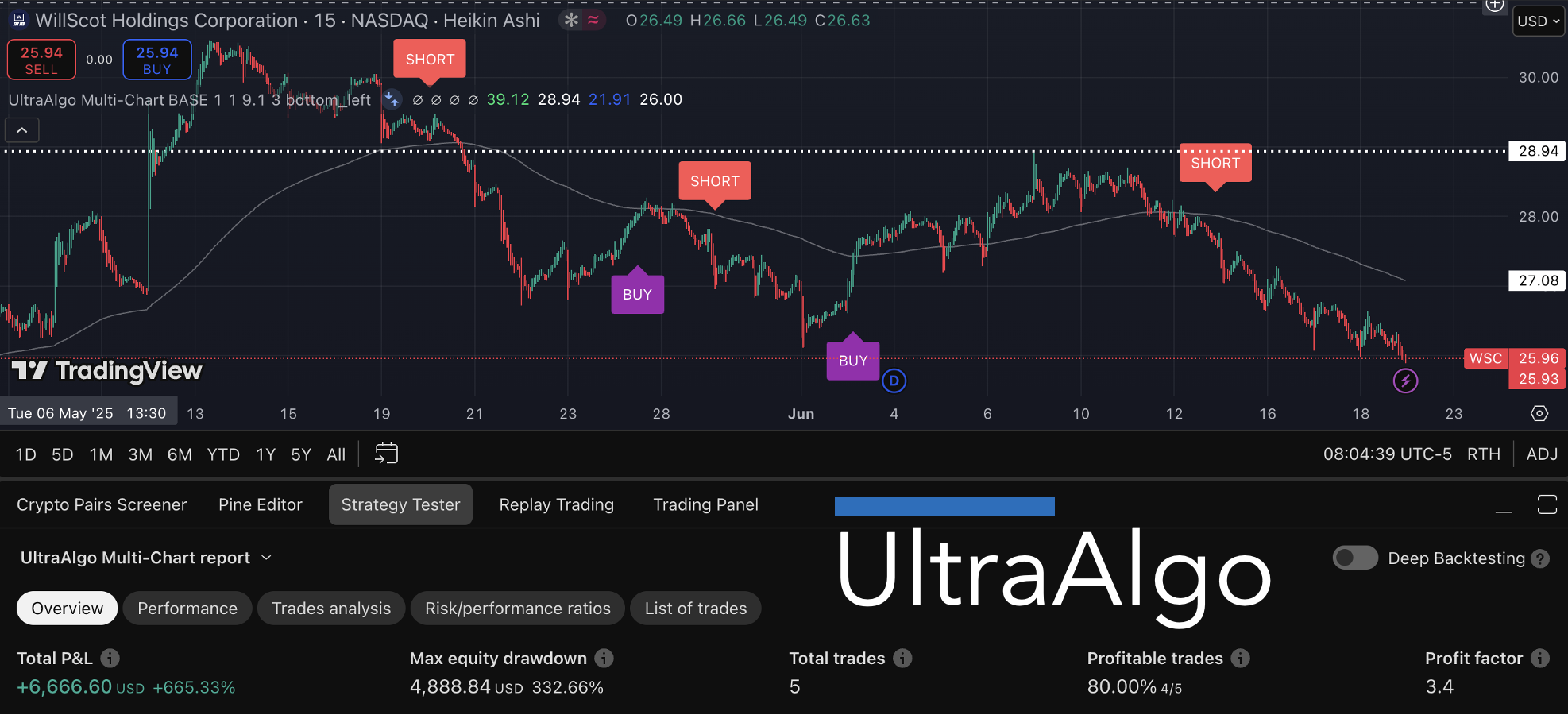Open chart settings hexagon icon on time axis
Image resolution: width=1568 pixels, height=715 pixels.
pyautogui.click(x=1539, y=413)
